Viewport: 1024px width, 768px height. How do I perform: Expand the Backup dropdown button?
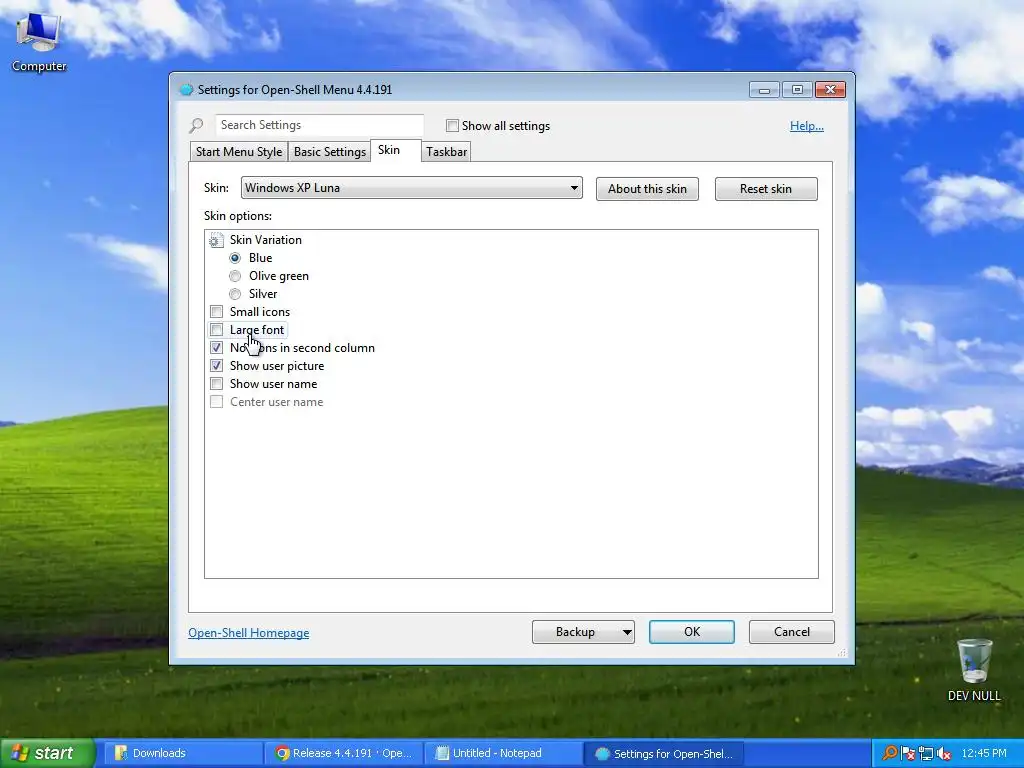coord(626,632)
